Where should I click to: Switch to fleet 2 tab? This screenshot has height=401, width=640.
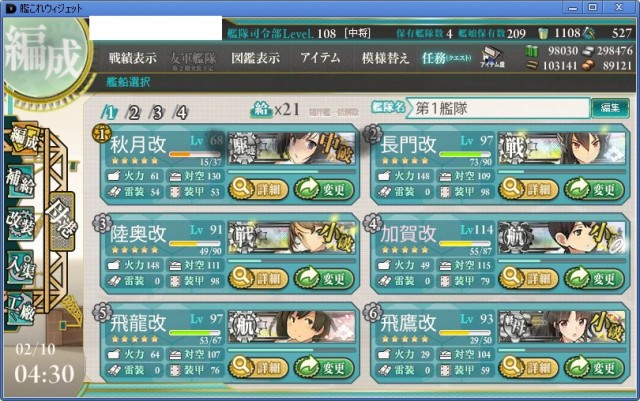coord(133,112)
